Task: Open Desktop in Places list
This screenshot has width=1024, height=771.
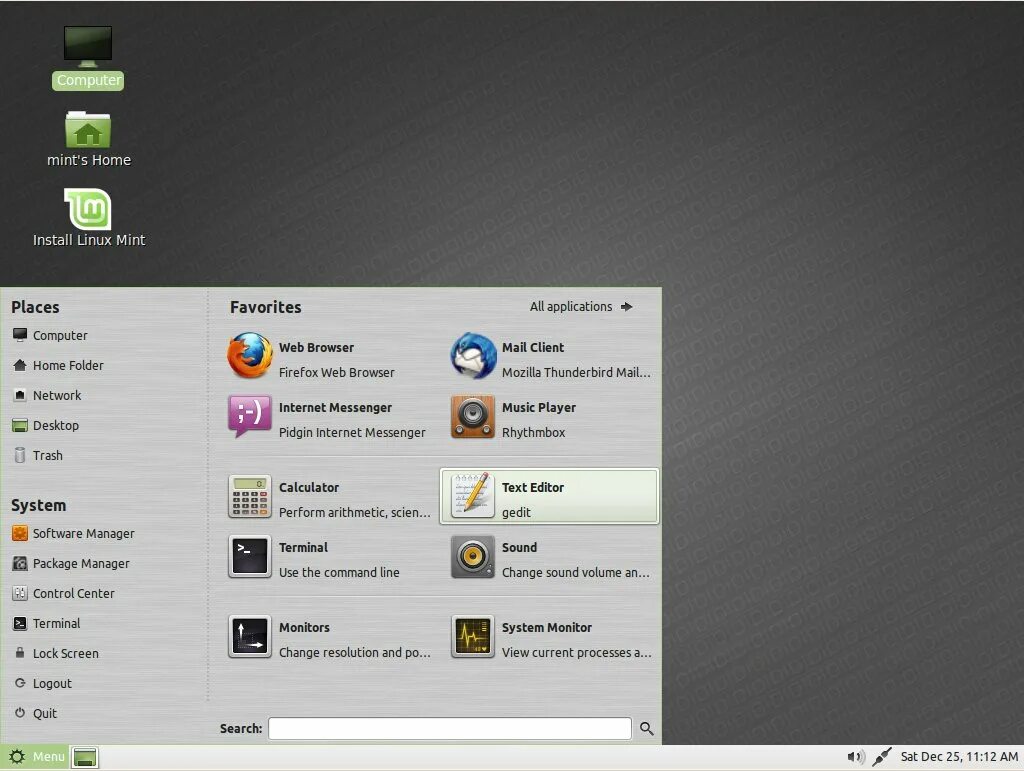Action: pyautogui.click(x=46, y=426)
